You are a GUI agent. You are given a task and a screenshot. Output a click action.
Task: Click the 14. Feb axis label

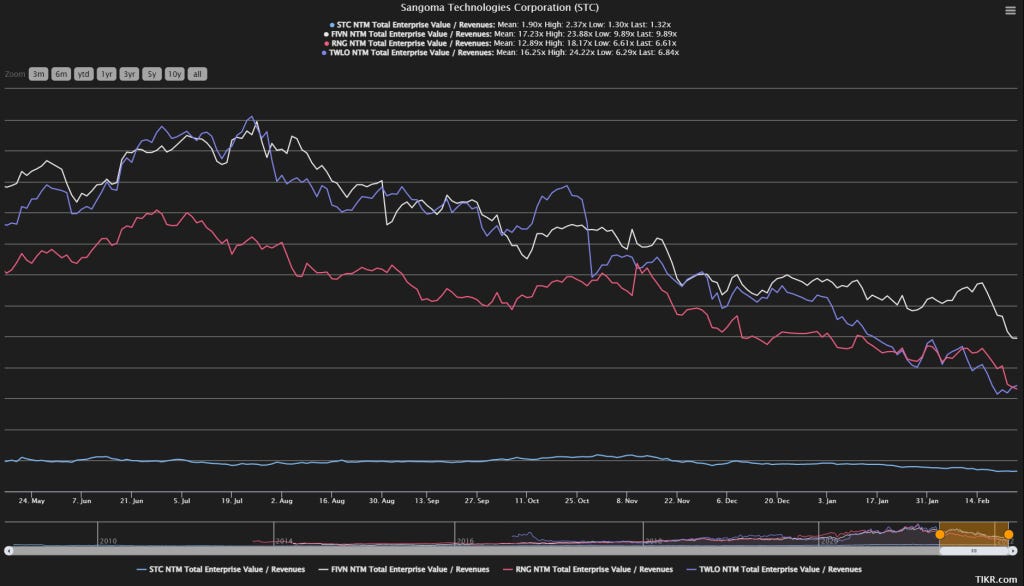(977, 500)
